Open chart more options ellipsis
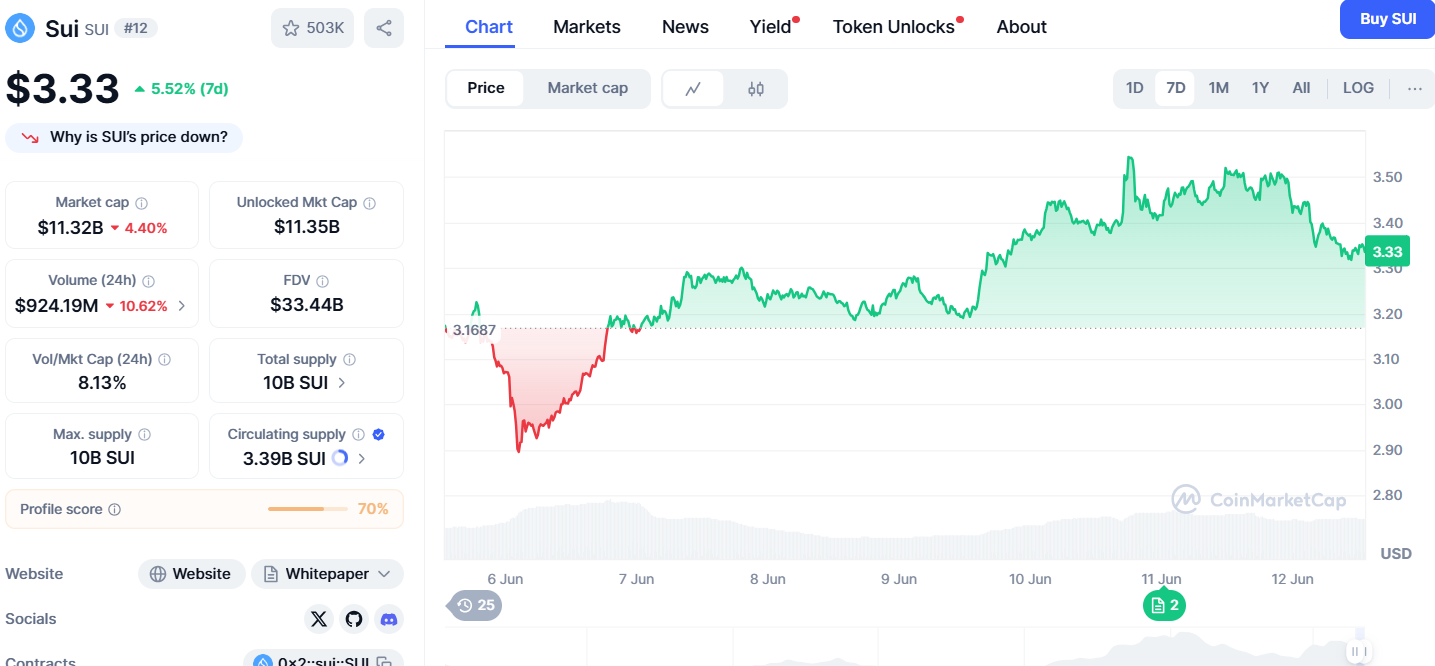The image size is (1435, 666). 1414,88
